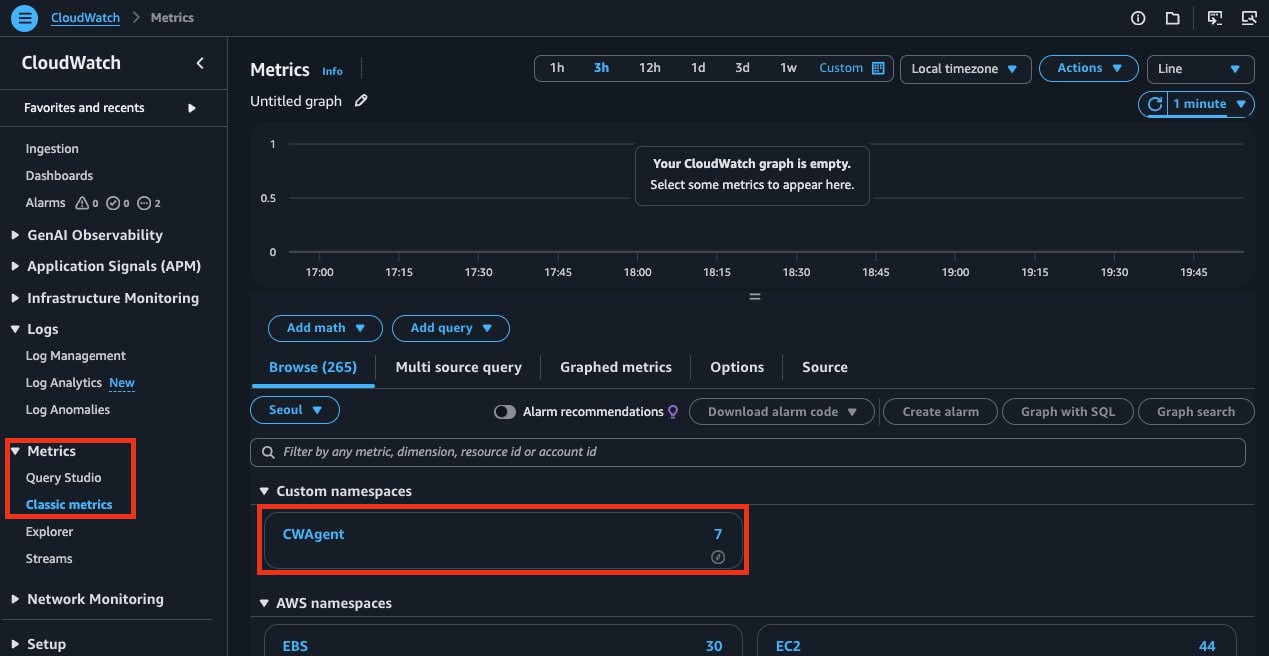Open the Actions dropdown menu
The image size is (1269, 656).
[1089, 68]
